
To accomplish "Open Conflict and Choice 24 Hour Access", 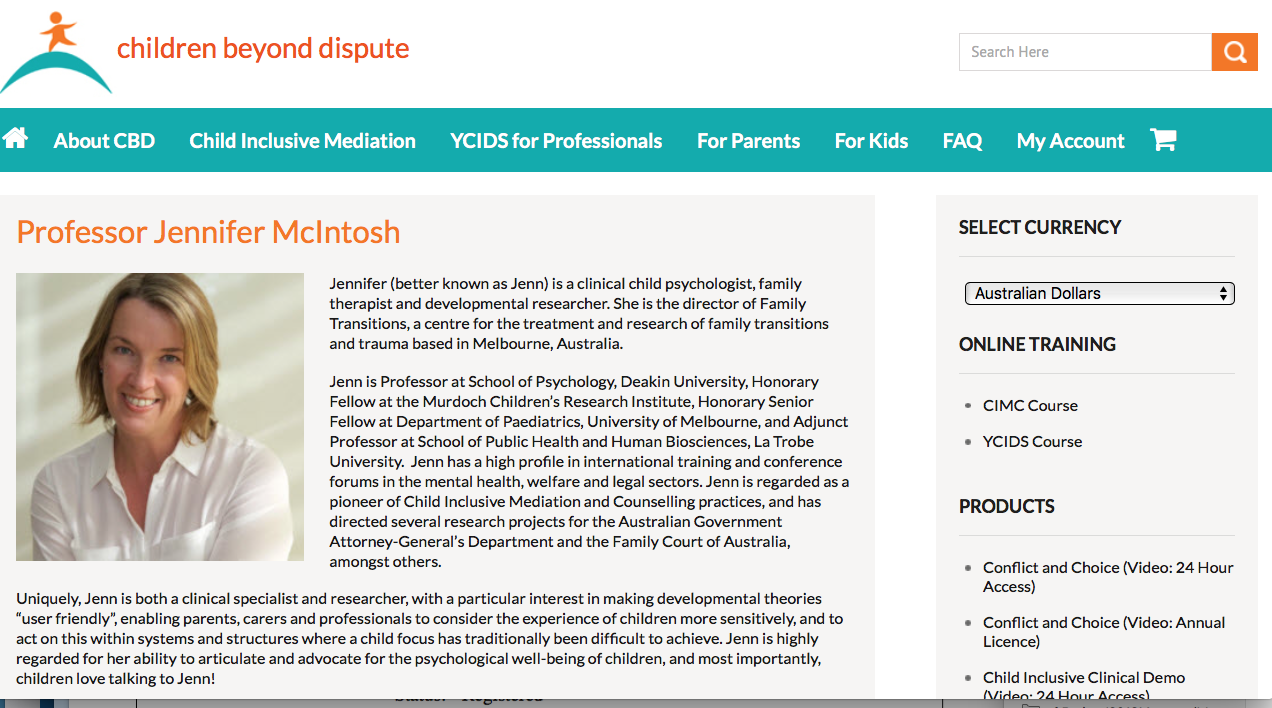I will point(1107,577).
